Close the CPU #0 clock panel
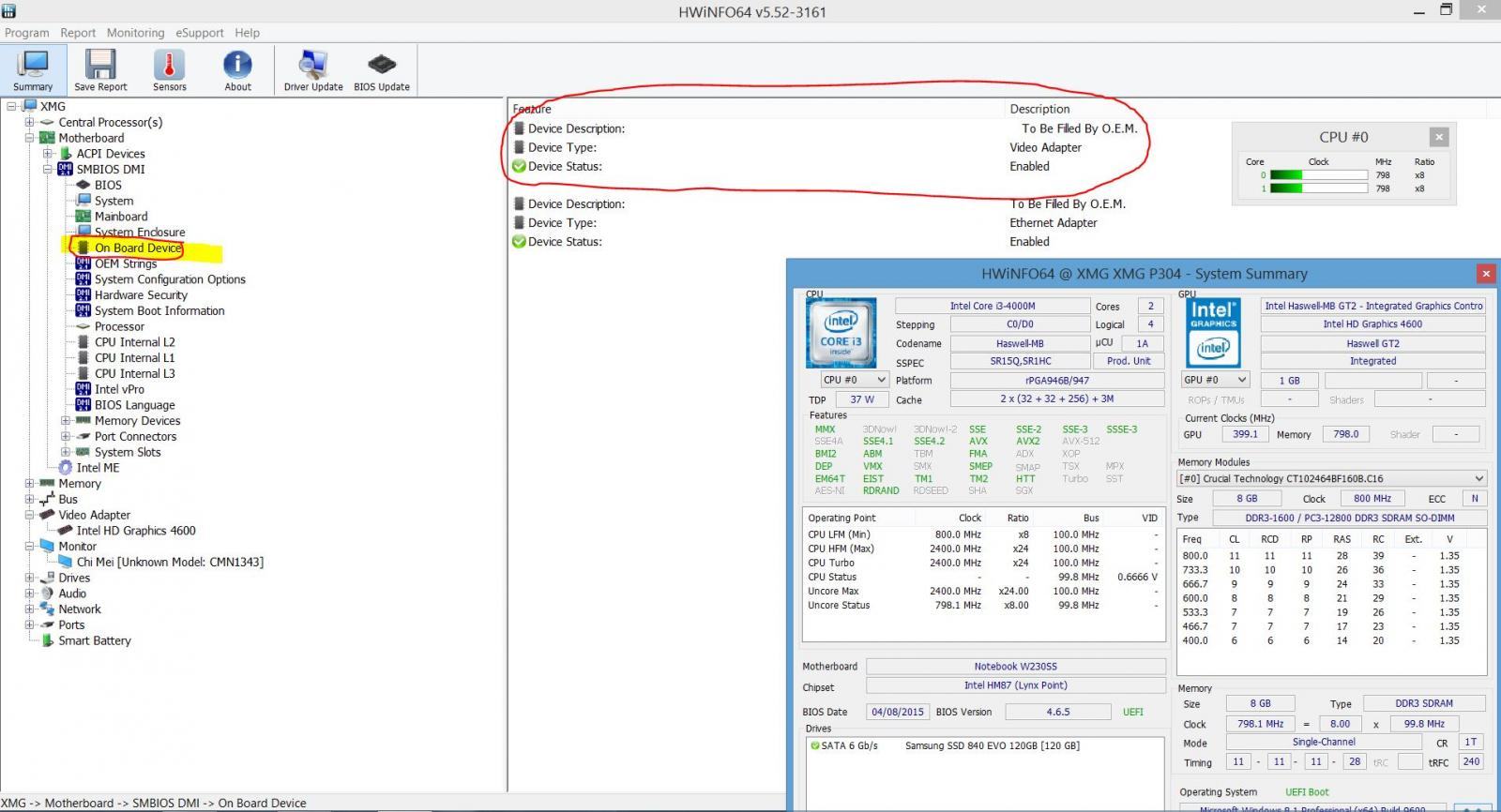 pyautogui.click(x=1439, y=137)
